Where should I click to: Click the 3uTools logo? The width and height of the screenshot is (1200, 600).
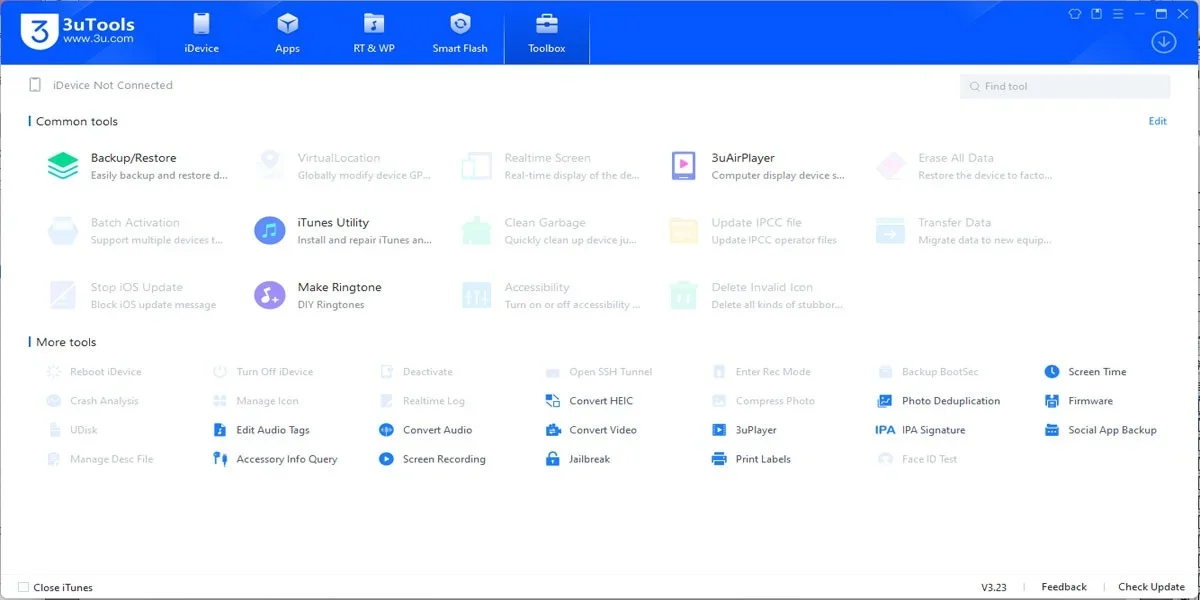click(78, 31)
